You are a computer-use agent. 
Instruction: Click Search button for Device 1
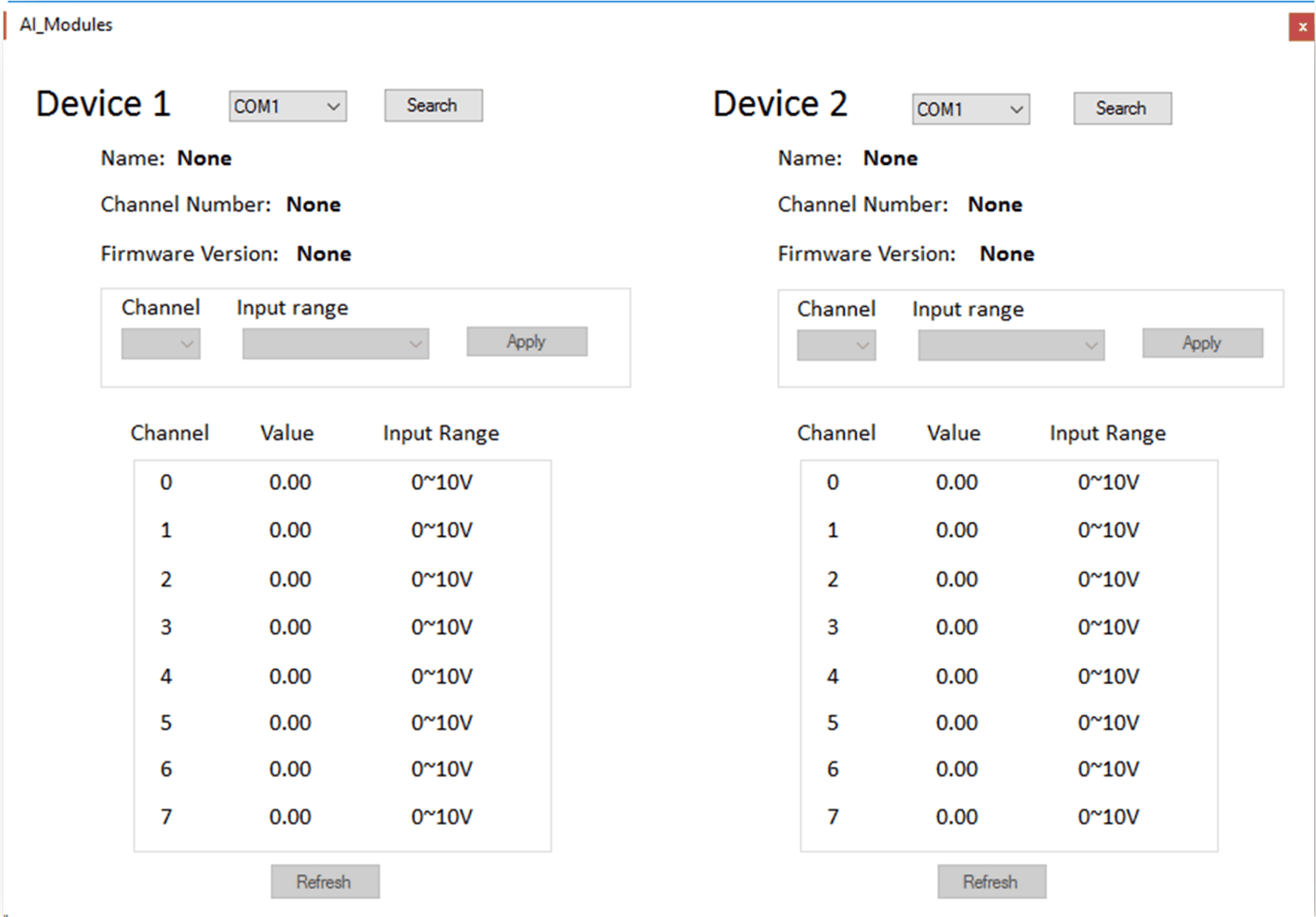tap(433, 105)
